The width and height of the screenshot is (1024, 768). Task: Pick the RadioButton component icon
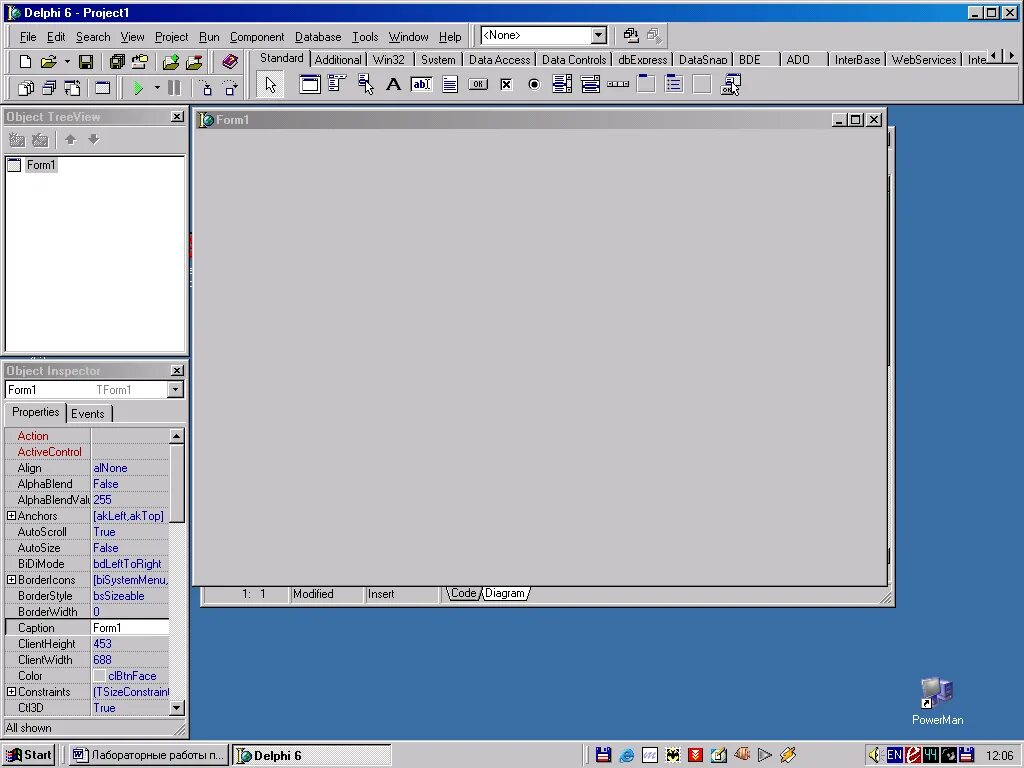click(x=534, y=84)
